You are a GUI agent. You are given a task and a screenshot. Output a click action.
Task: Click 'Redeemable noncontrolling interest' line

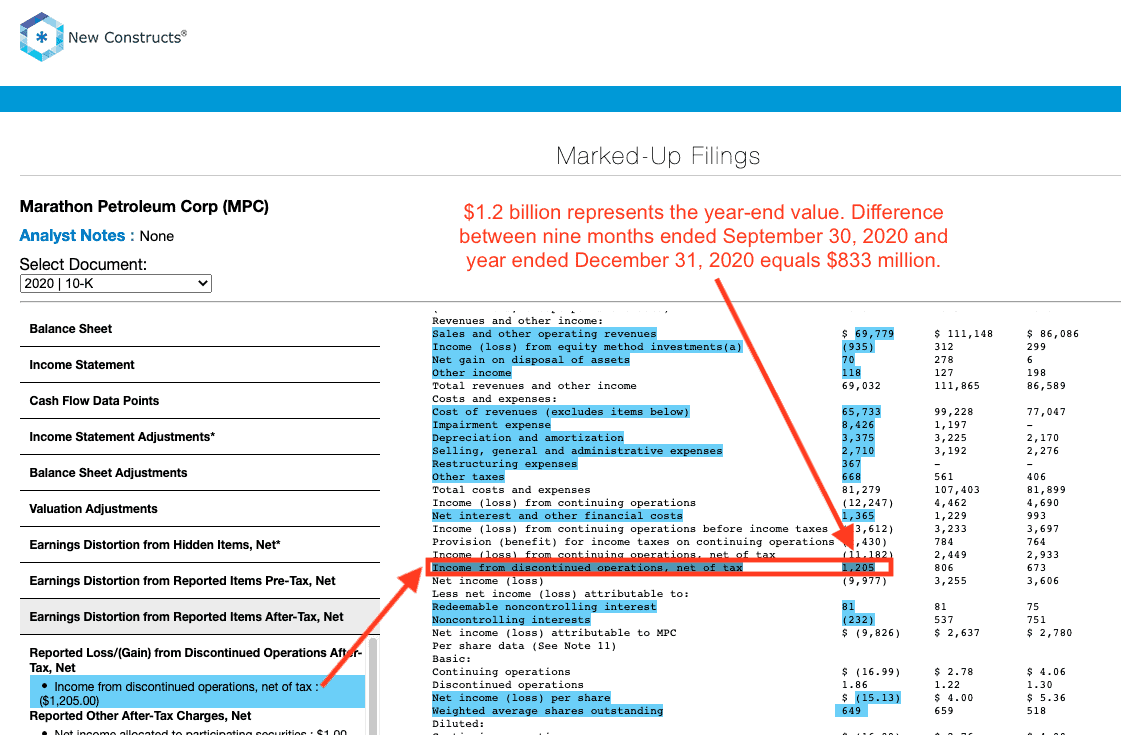pos(544,607)
